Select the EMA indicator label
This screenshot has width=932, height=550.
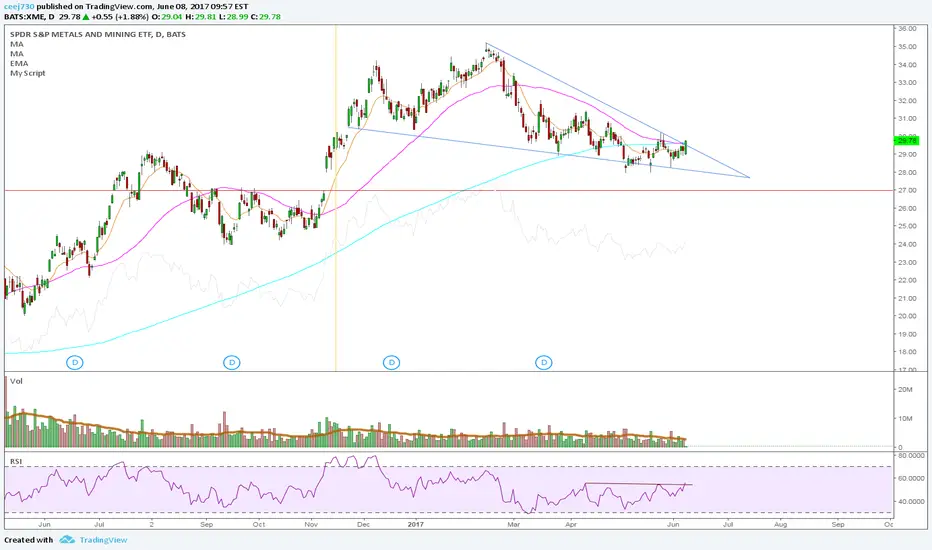click(x=19, y=63)
